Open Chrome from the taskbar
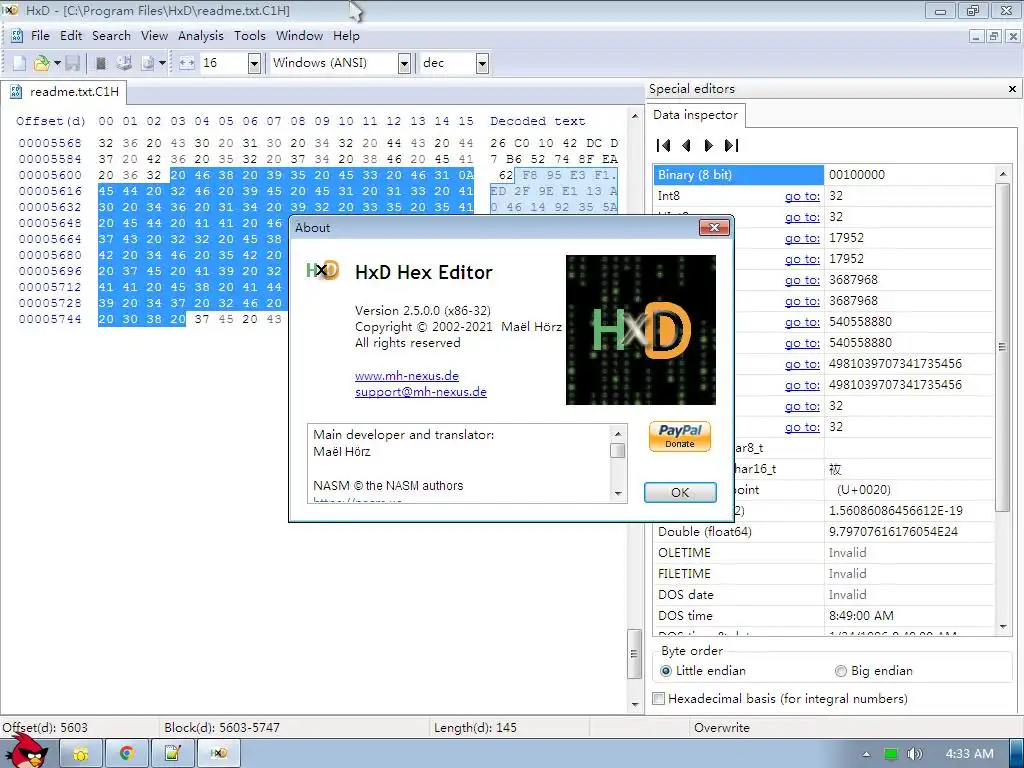1024x768 pixels. [127, 754]
